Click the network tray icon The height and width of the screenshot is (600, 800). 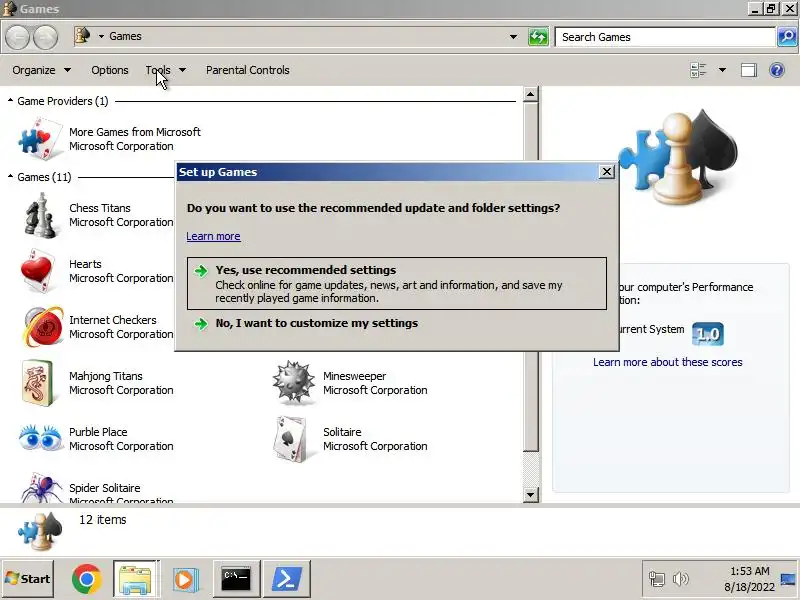[657, 579]
